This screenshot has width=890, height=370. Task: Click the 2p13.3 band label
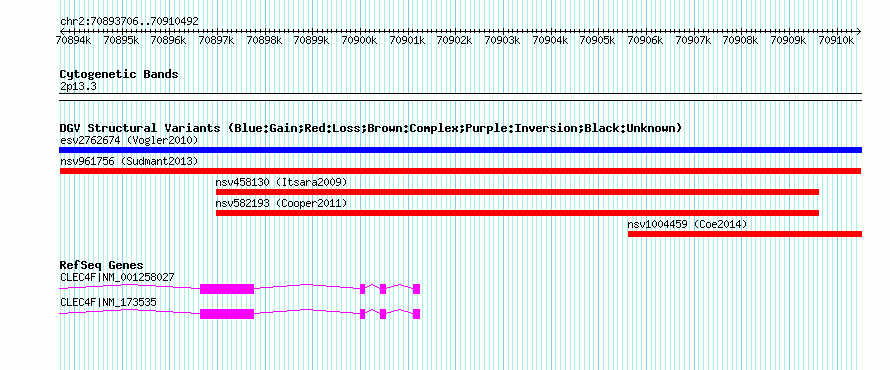pos(78,86)
